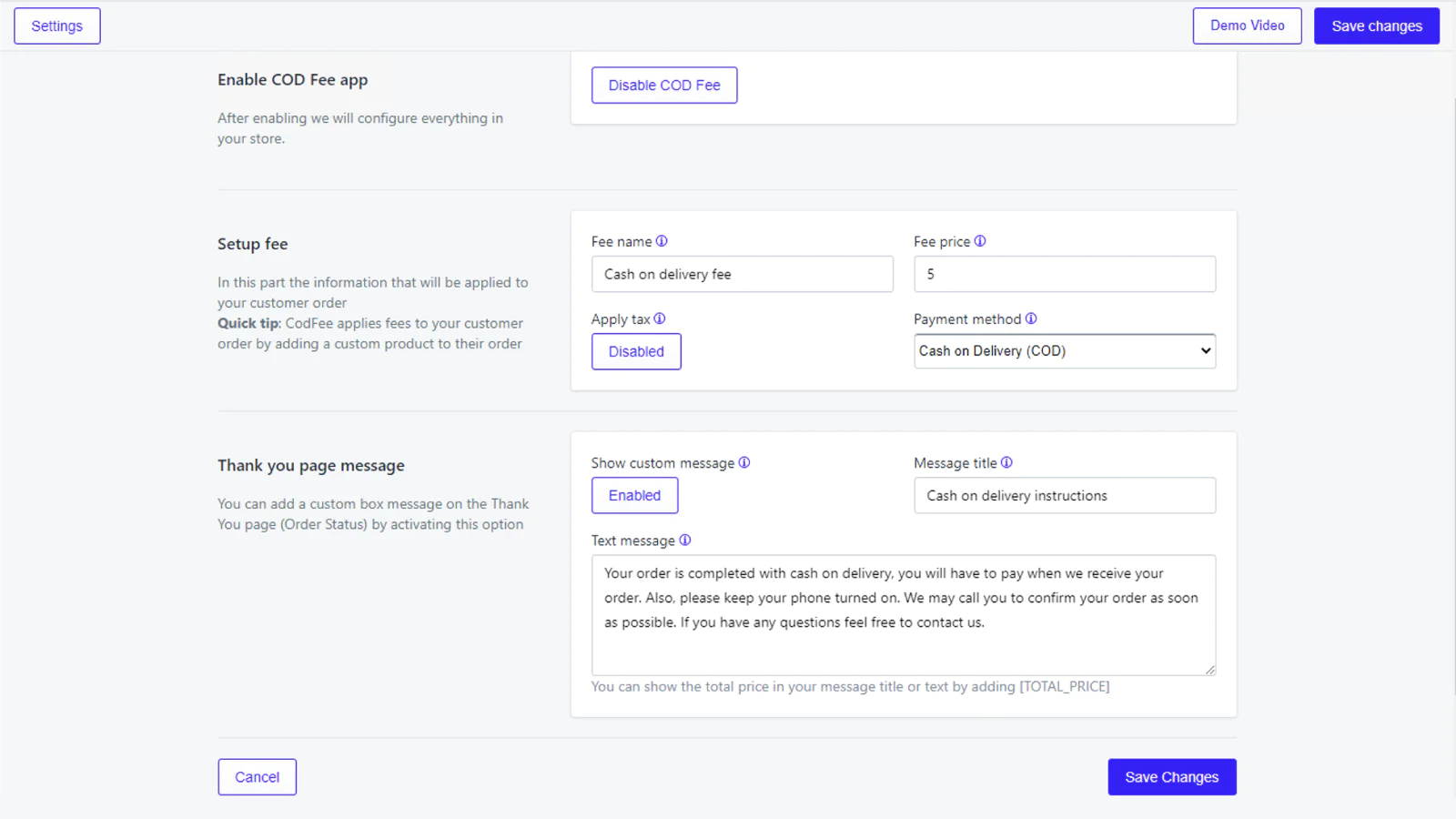This screenshot has width=1456, height=819.
Task: Click the Message title info icon
Action: click(1006, 462)
